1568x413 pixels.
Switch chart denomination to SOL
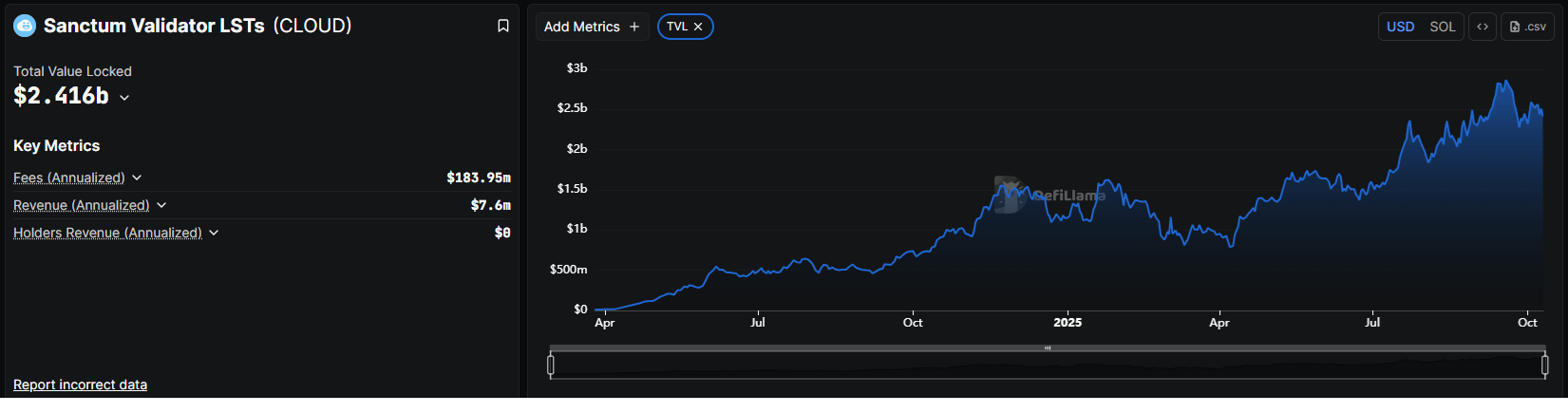[x=1442, y=27]
